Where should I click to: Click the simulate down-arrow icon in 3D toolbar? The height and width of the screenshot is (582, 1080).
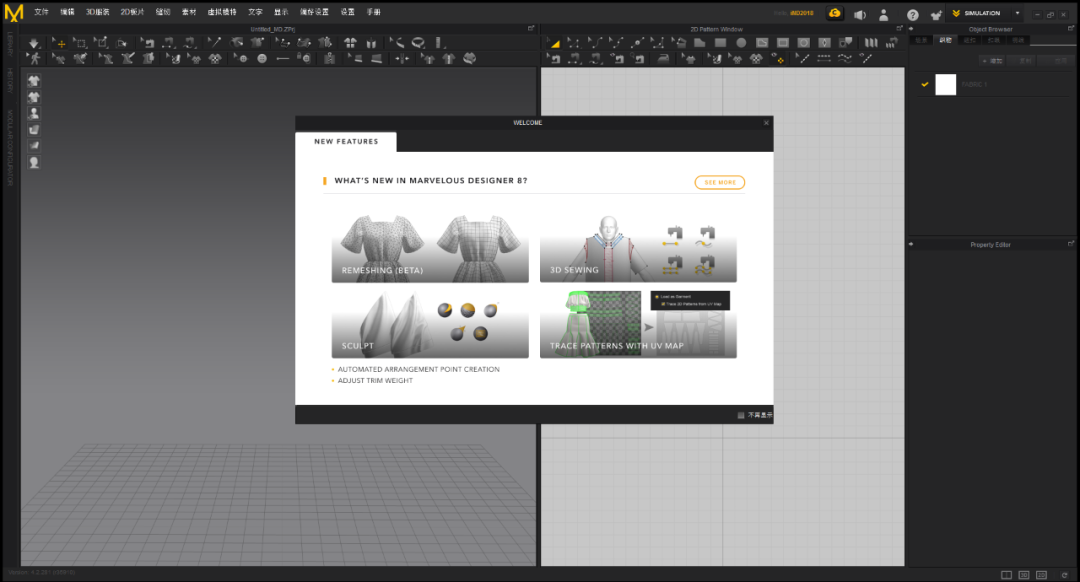pyautogui.click(x=34, y=43)
